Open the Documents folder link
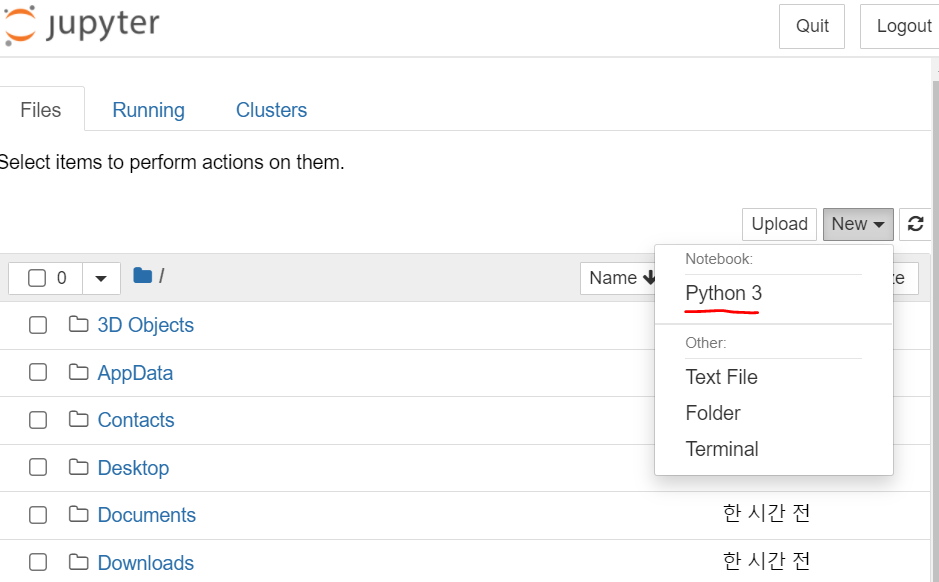The height and width of the screenshot is (582, 939). click(x=146, y=515)
